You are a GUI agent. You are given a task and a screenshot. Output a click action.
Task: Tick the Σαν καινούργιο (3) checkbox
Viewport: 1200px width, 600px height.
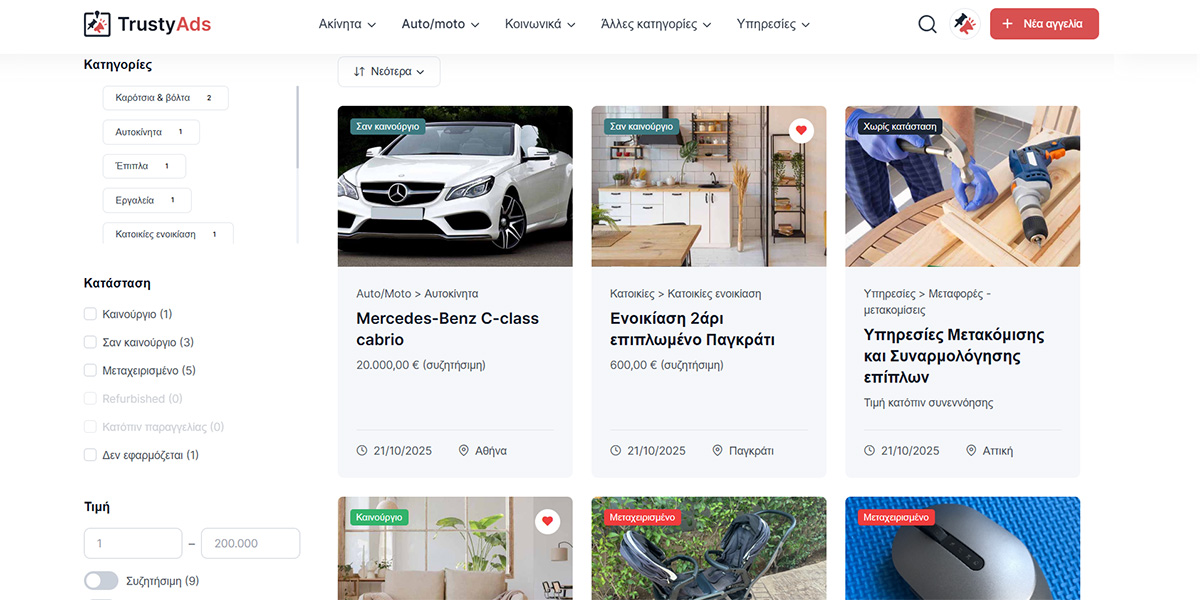click(x=90, y=342)
